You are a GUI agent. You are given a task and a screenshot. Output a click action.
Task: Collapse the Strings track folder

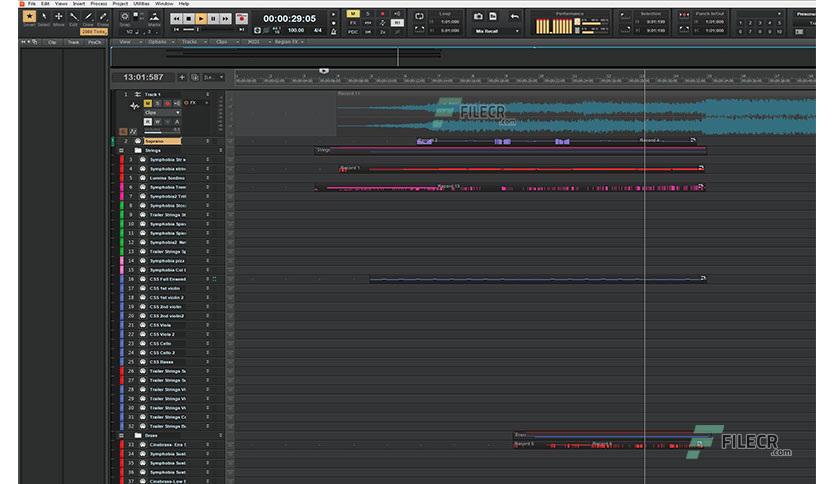(121, 150)
